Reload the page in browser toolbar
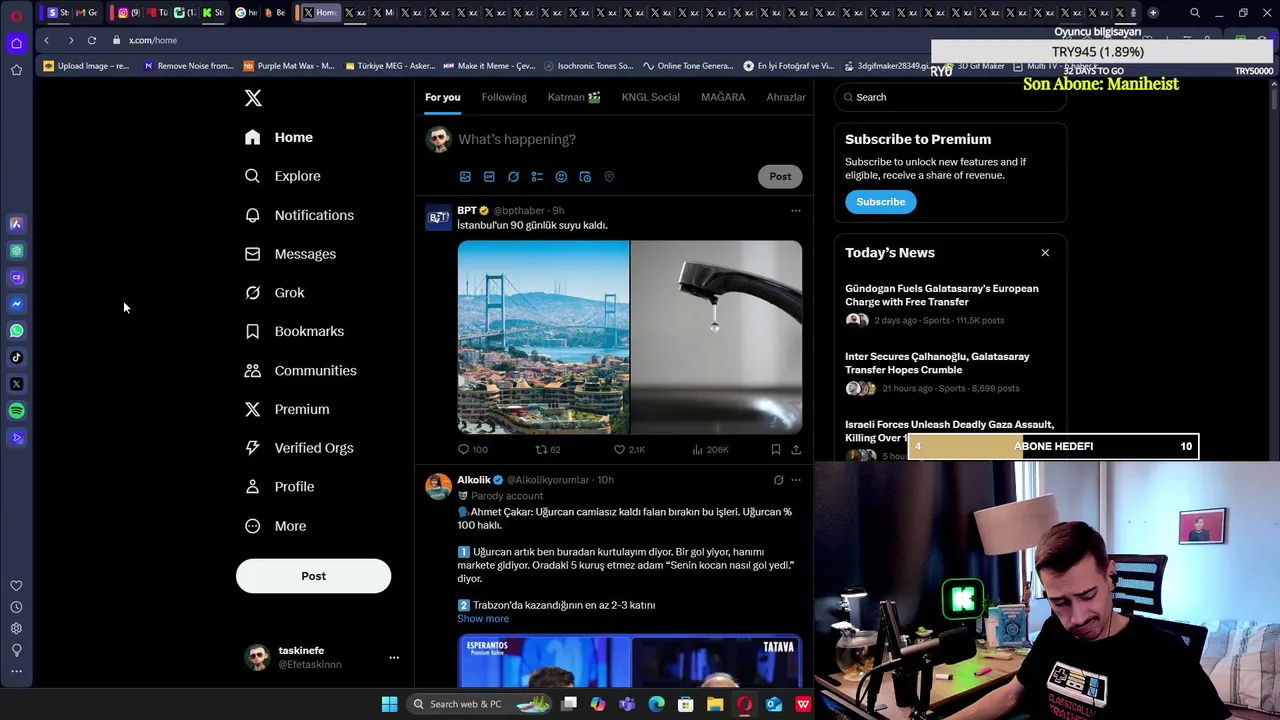The height and width of the screenshot is (720, 1280). (x=92, y=40)
